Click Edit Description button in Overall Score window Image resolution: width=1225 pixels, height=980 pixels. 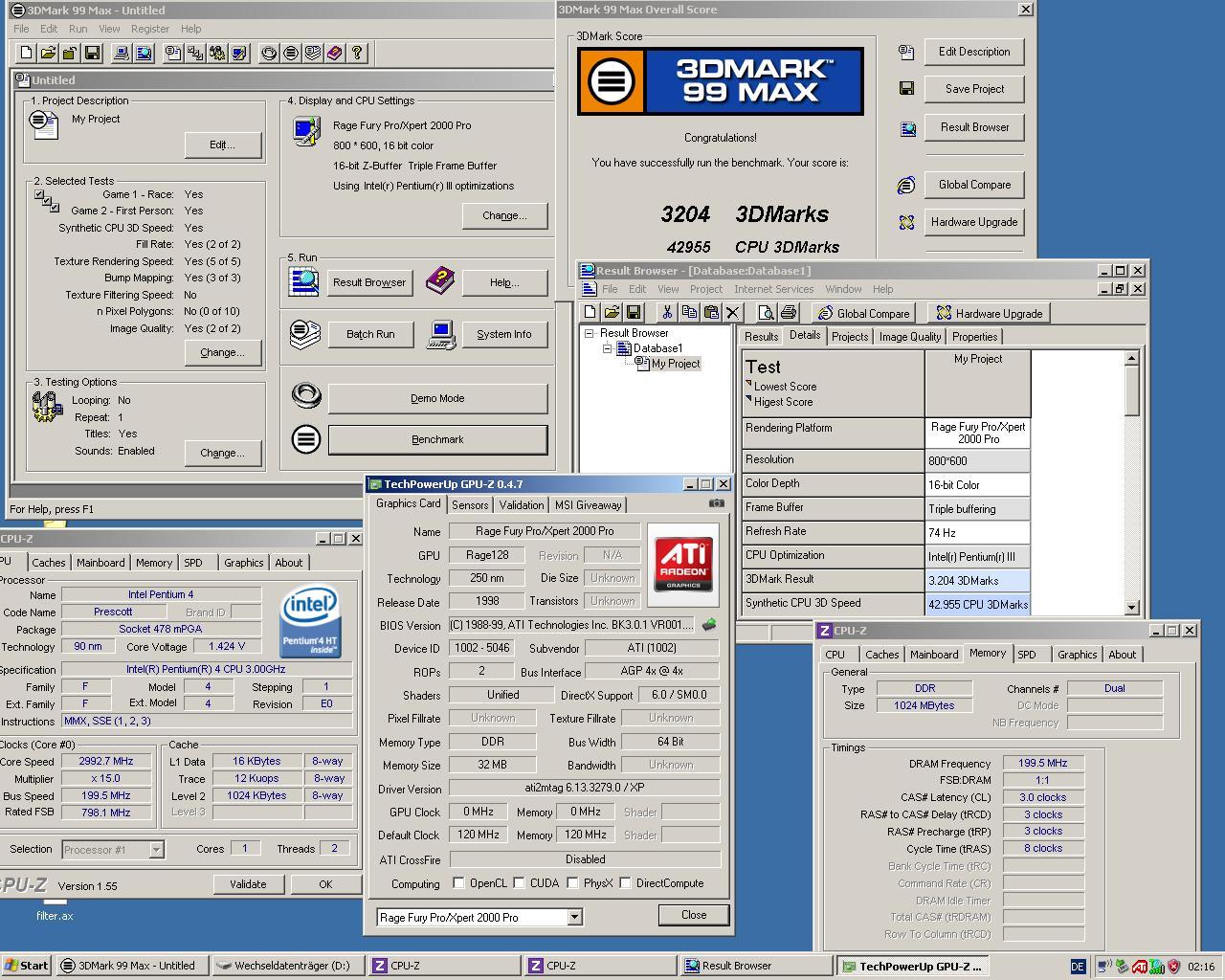(x=974, y=52)
